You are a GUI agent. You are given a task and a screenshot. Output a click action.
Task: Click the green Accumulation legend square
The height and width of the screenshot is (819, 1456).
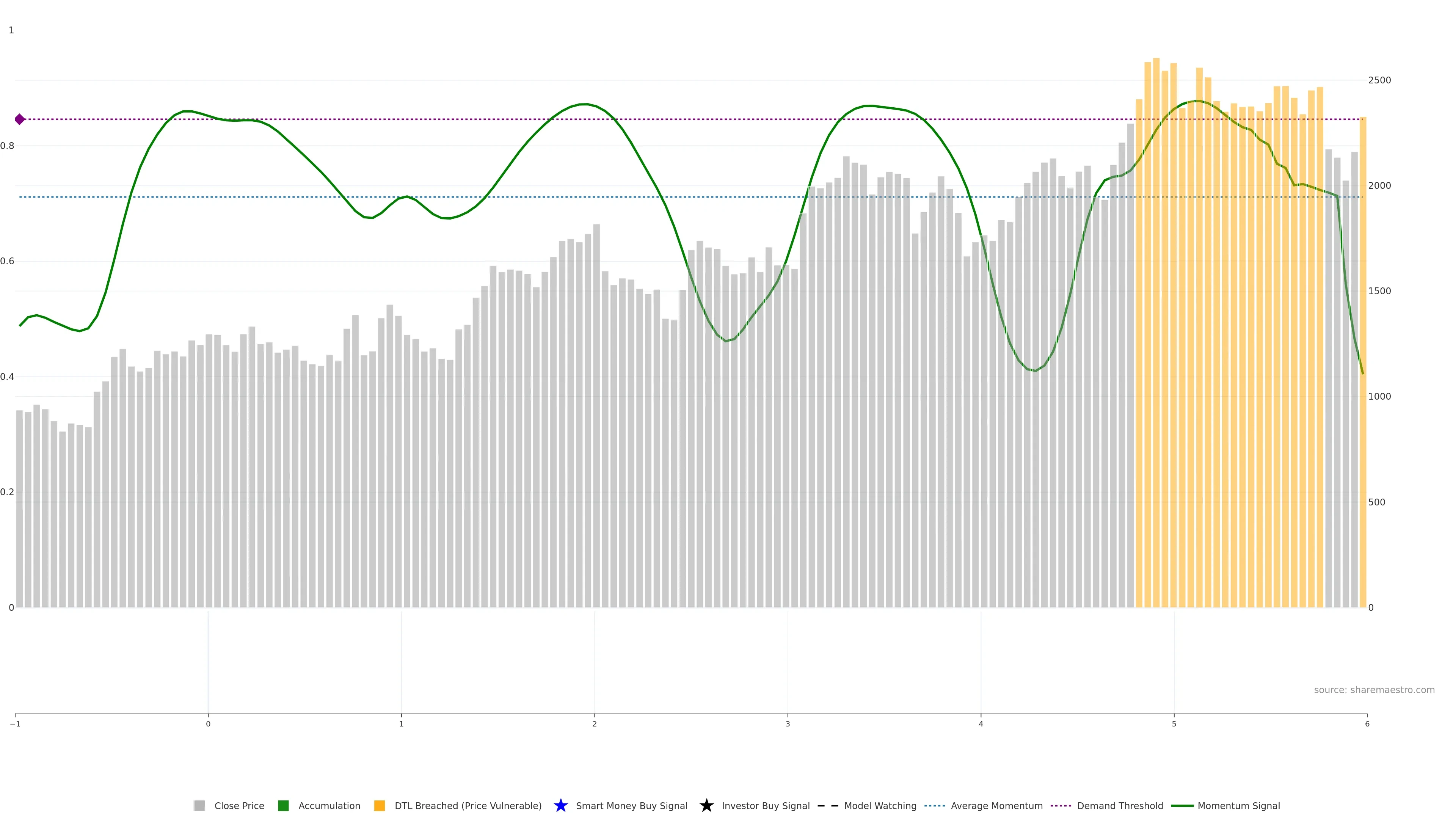[x=284, y=805]
